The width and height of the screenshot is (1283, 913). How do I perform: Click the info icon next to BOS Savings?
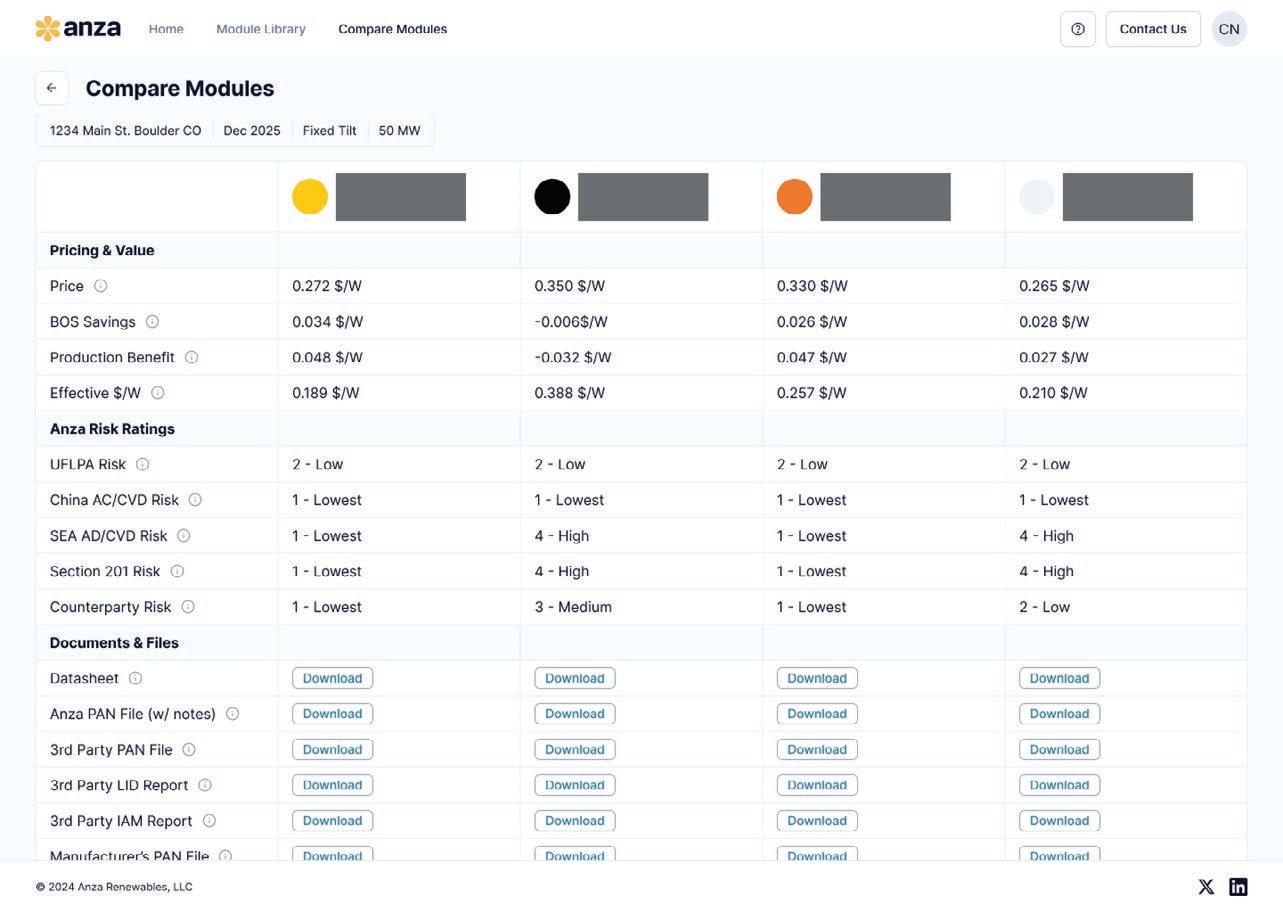tap(152, 322)
